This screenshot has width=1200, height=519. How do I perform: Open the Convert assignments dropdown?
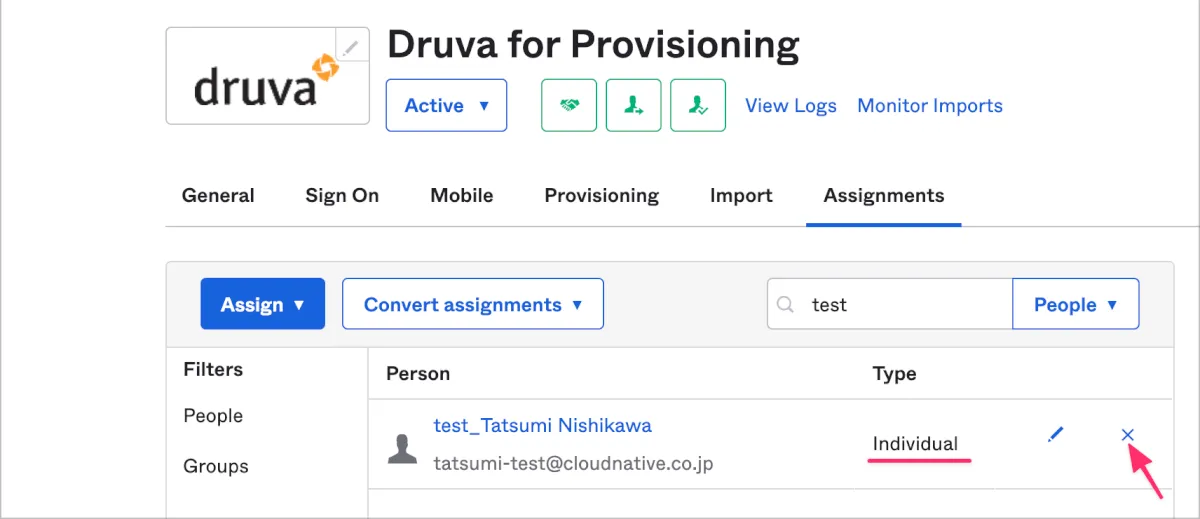pyautogui.click(x=472, y=304)
